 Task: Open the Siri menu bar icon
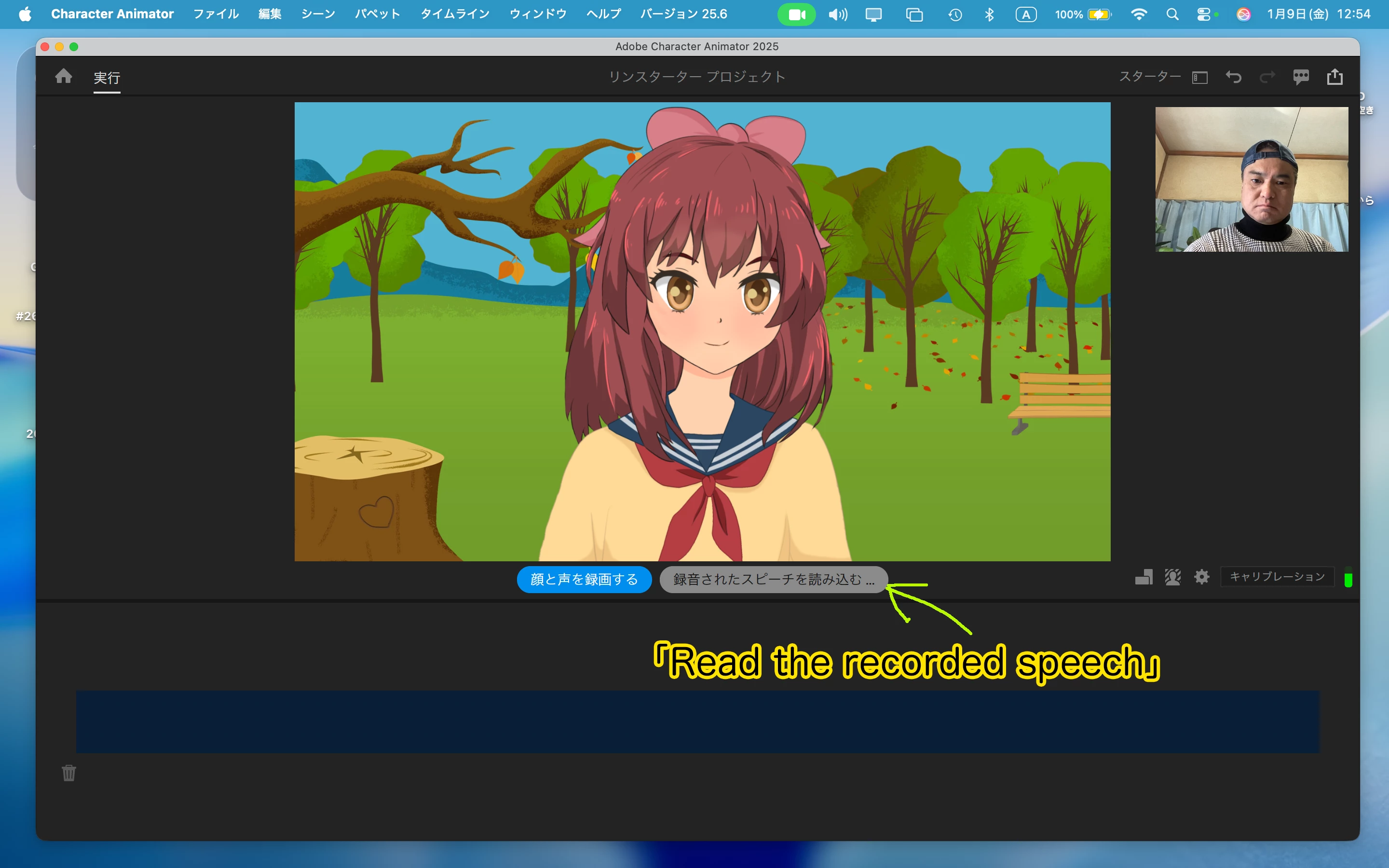pos(1243,14)
